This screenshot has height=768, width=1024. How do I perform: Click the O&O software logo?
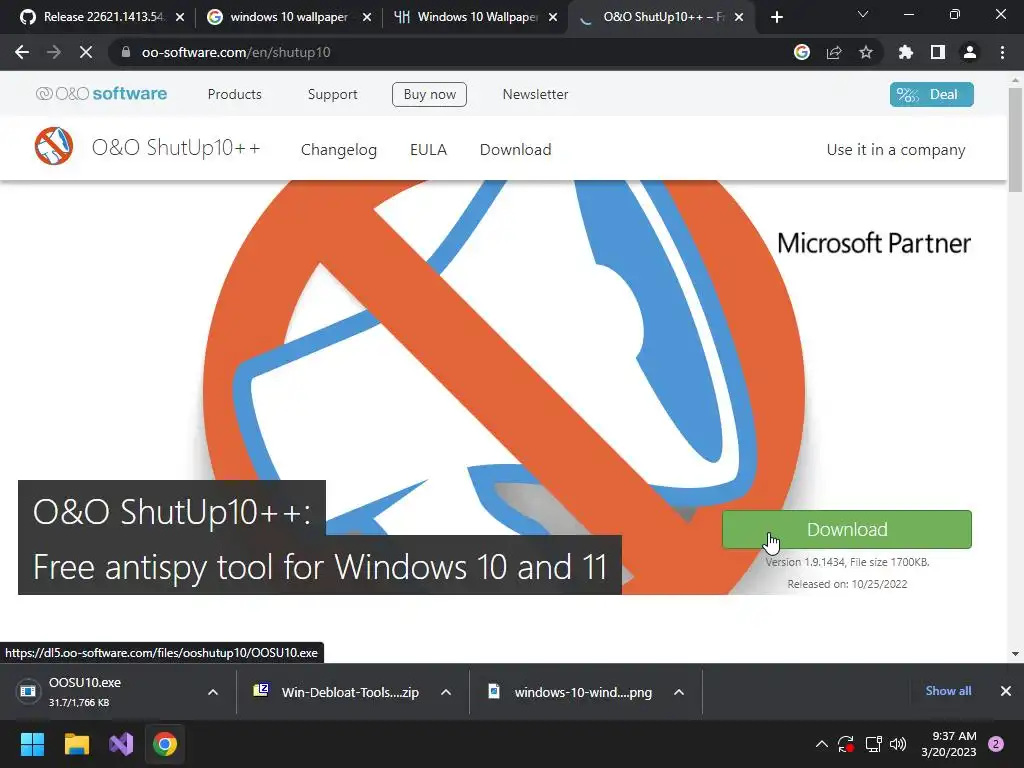101,94
